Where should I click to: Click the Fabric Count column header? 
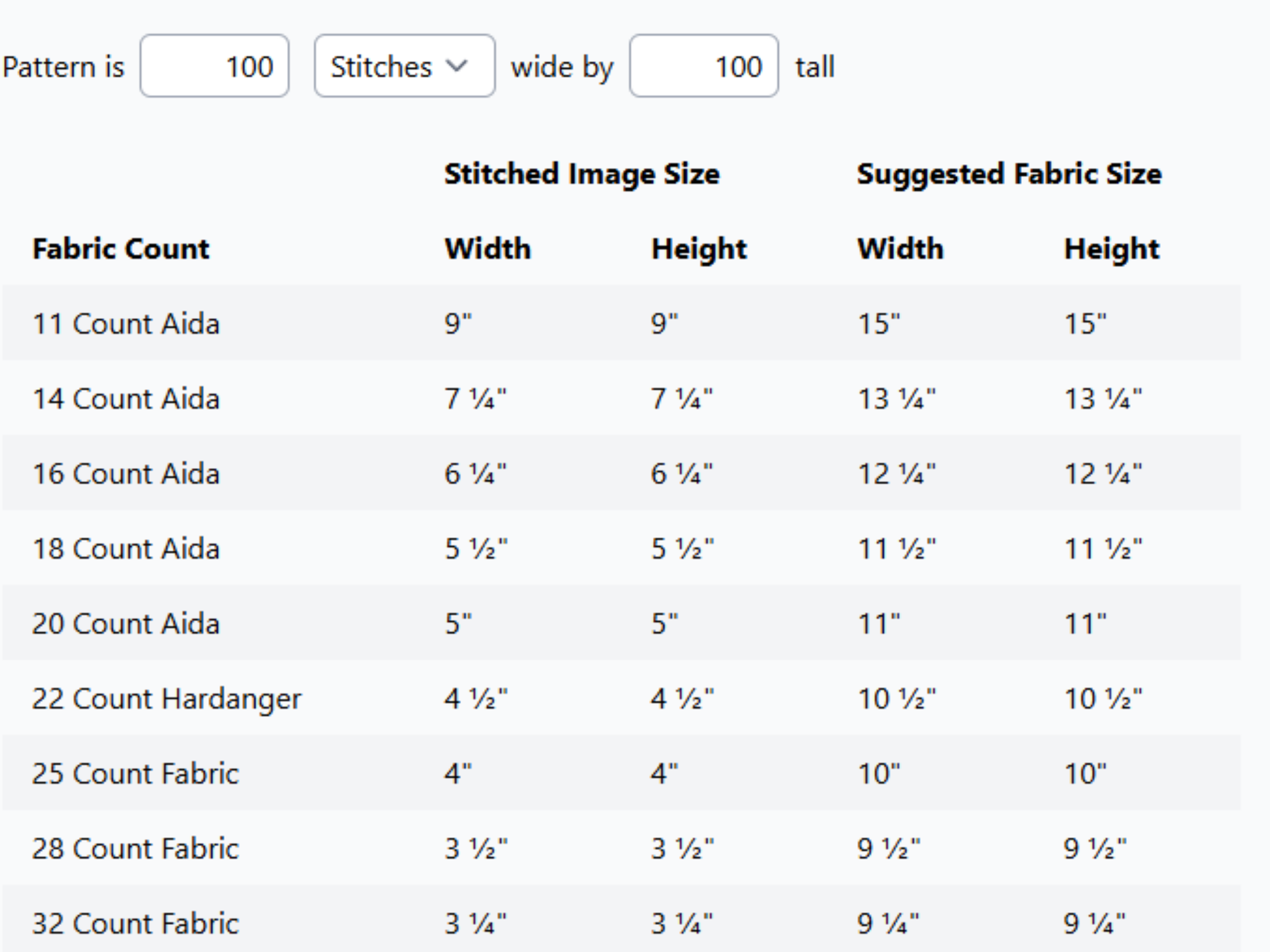pos(121,249)
